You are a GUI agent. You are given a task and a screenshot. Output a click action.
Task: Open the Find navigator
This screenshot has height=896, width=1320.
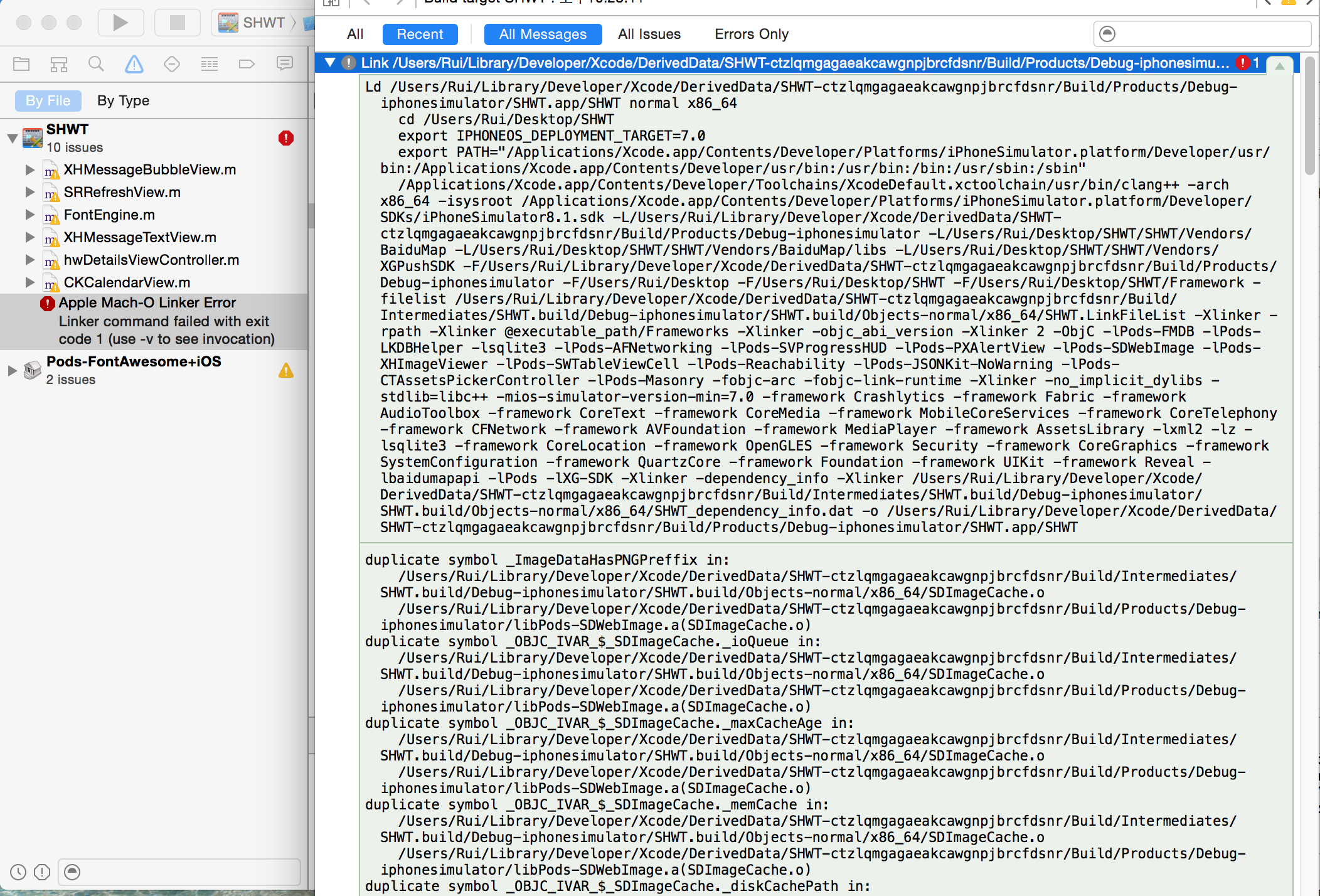tap(96, 63)
